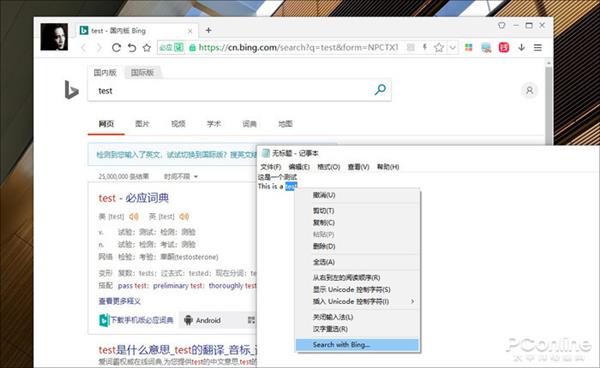Image resolution: width=600 pixels, height=368 pixels.
Task: Open the 'test - 必应词典' result heading
Action: click(x=134, y=198)
